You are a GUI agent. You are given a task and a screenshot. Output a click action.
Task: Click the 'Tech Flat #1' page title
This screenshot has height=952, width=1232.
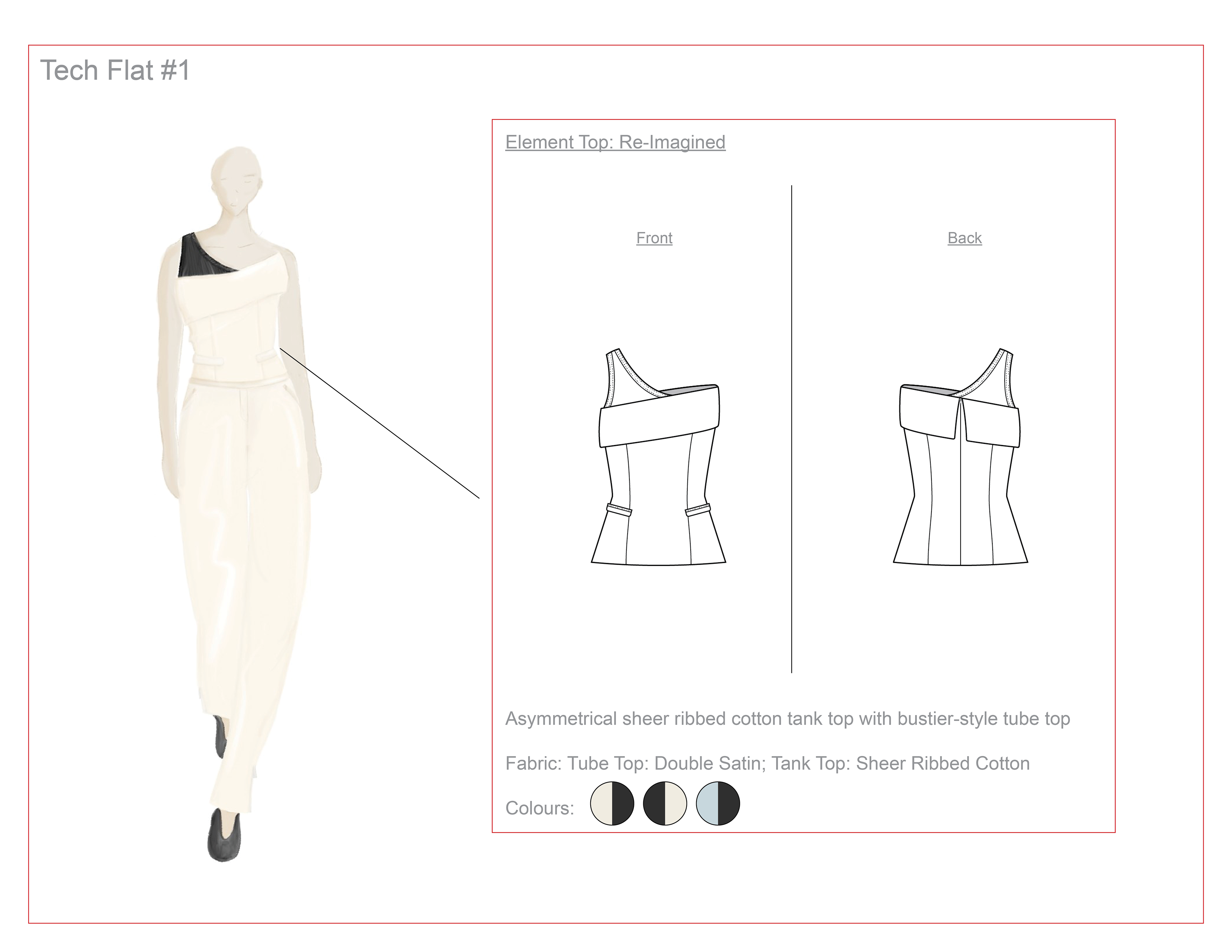[115, 71]
